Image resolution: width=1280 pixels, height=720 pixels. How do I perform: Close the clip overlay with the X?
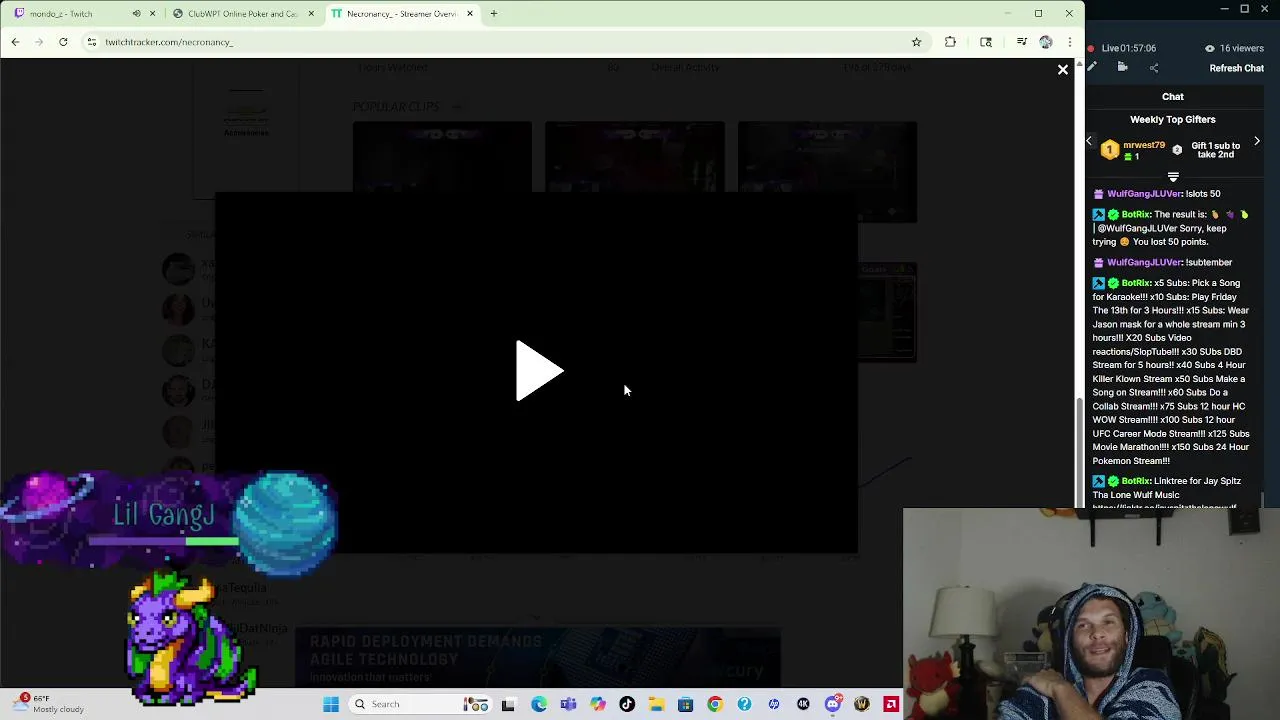pos(1062,70)
